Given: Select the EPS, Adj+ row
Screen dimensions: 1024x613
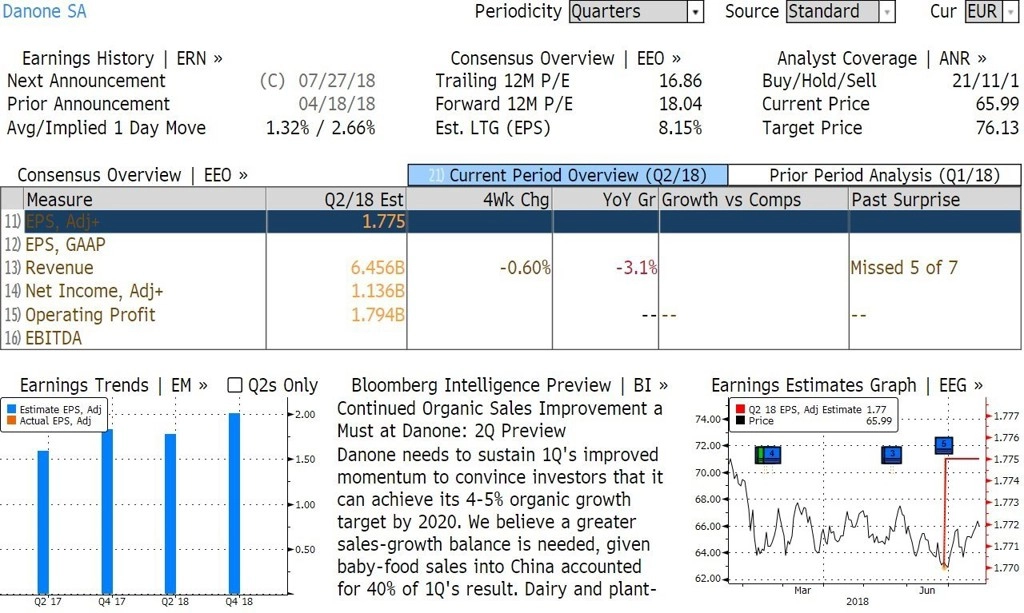Looking at the screenshot, I should (x=511, y=222).
